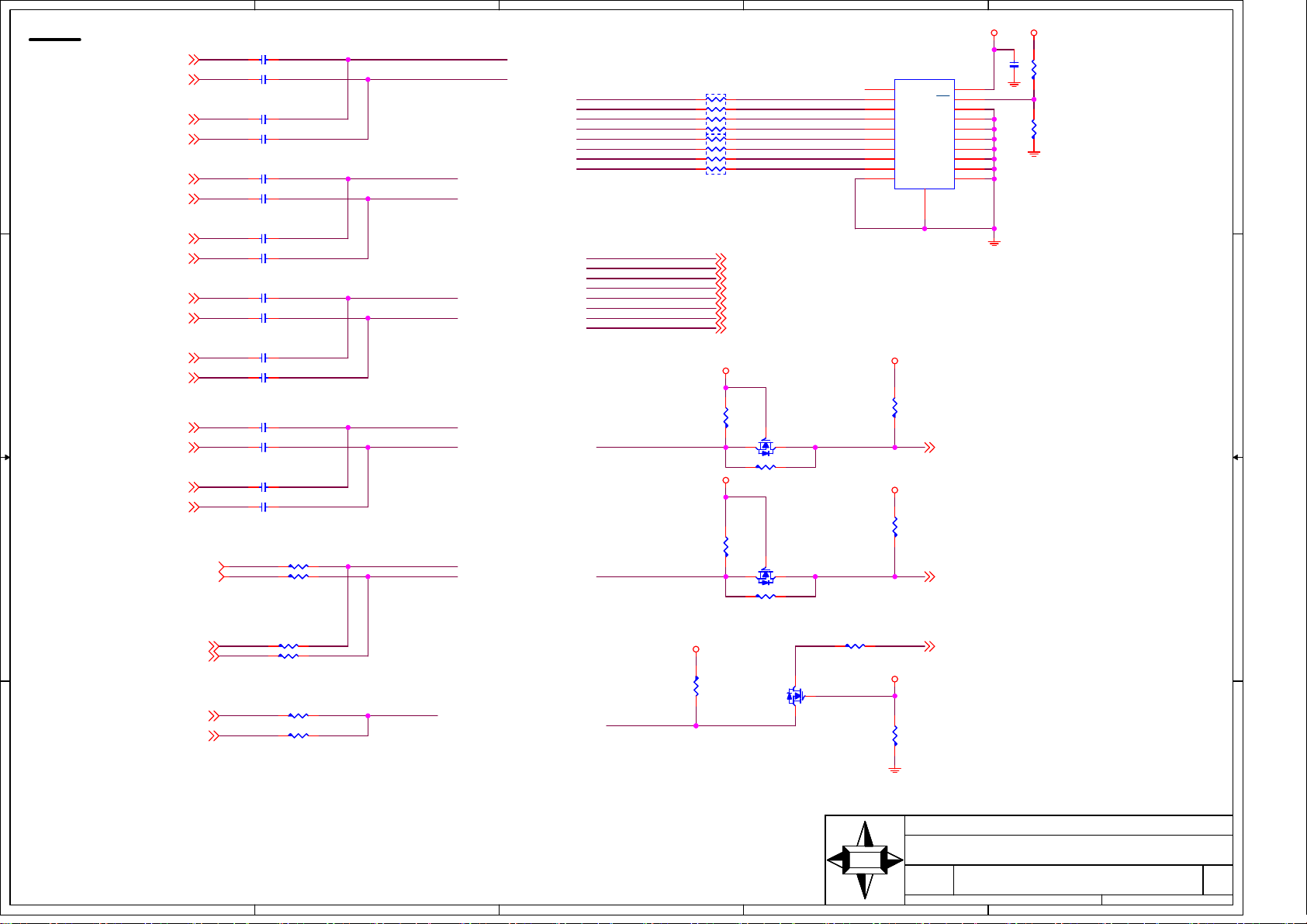The image size is (1307, 924).
Task: Click the compass star logo in title block
Action: [865, 860]
